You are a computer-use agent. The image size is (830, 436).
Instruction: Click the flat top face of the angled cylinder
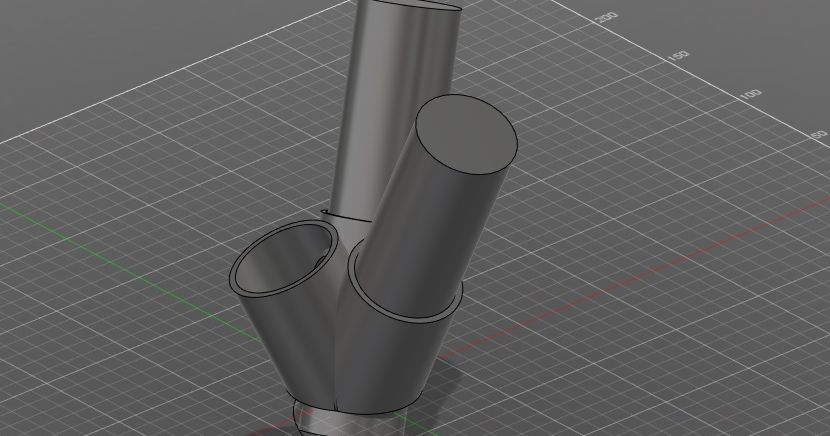point(467,135)
